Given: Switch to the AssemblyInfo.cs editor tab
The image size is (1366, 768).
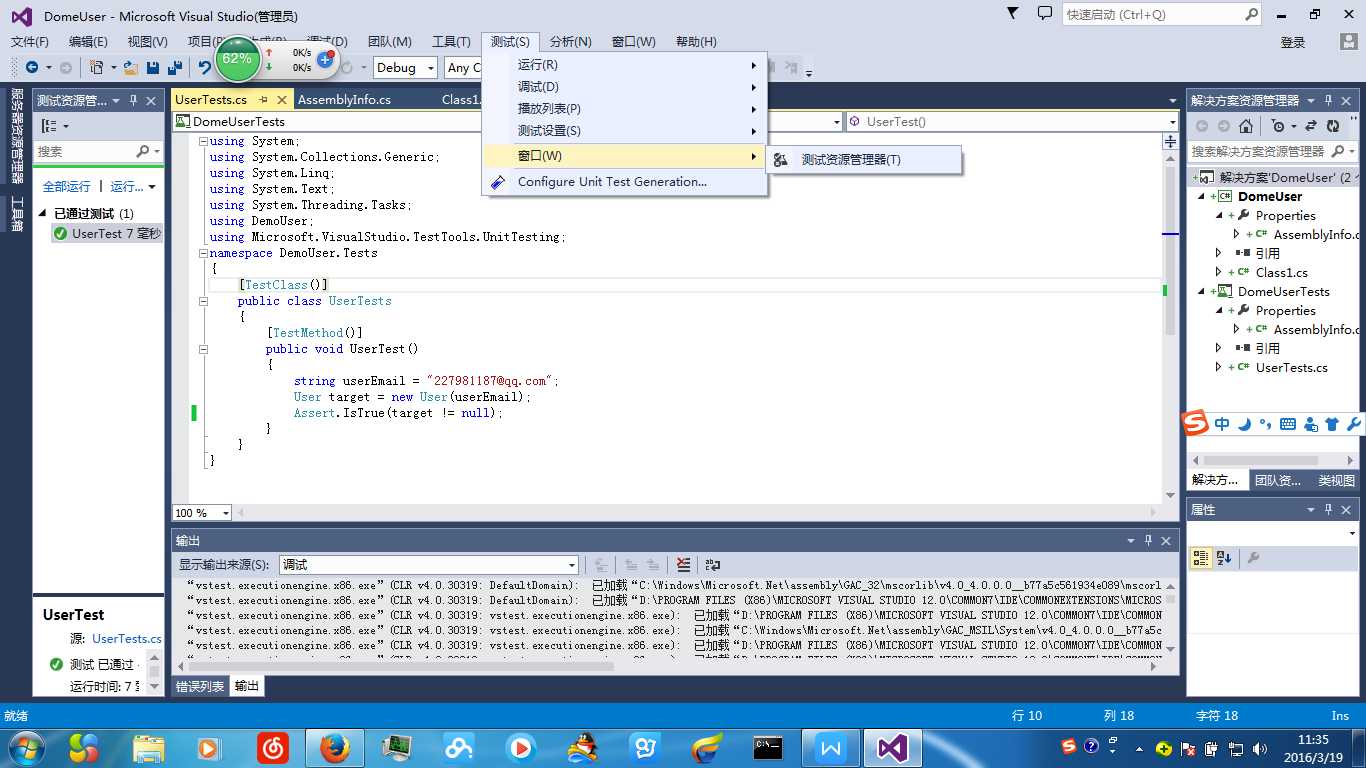Looking at the screenshot, I should (344, 100).
